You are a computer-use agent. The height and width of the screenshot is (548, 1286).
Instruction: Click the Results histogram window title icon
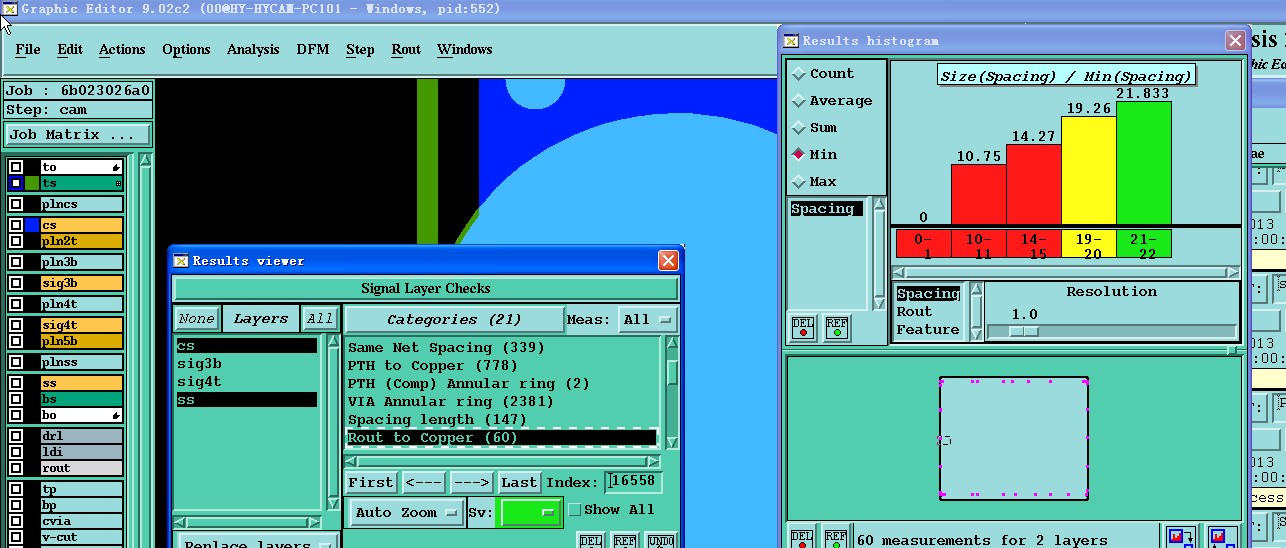tap(791, 41)
